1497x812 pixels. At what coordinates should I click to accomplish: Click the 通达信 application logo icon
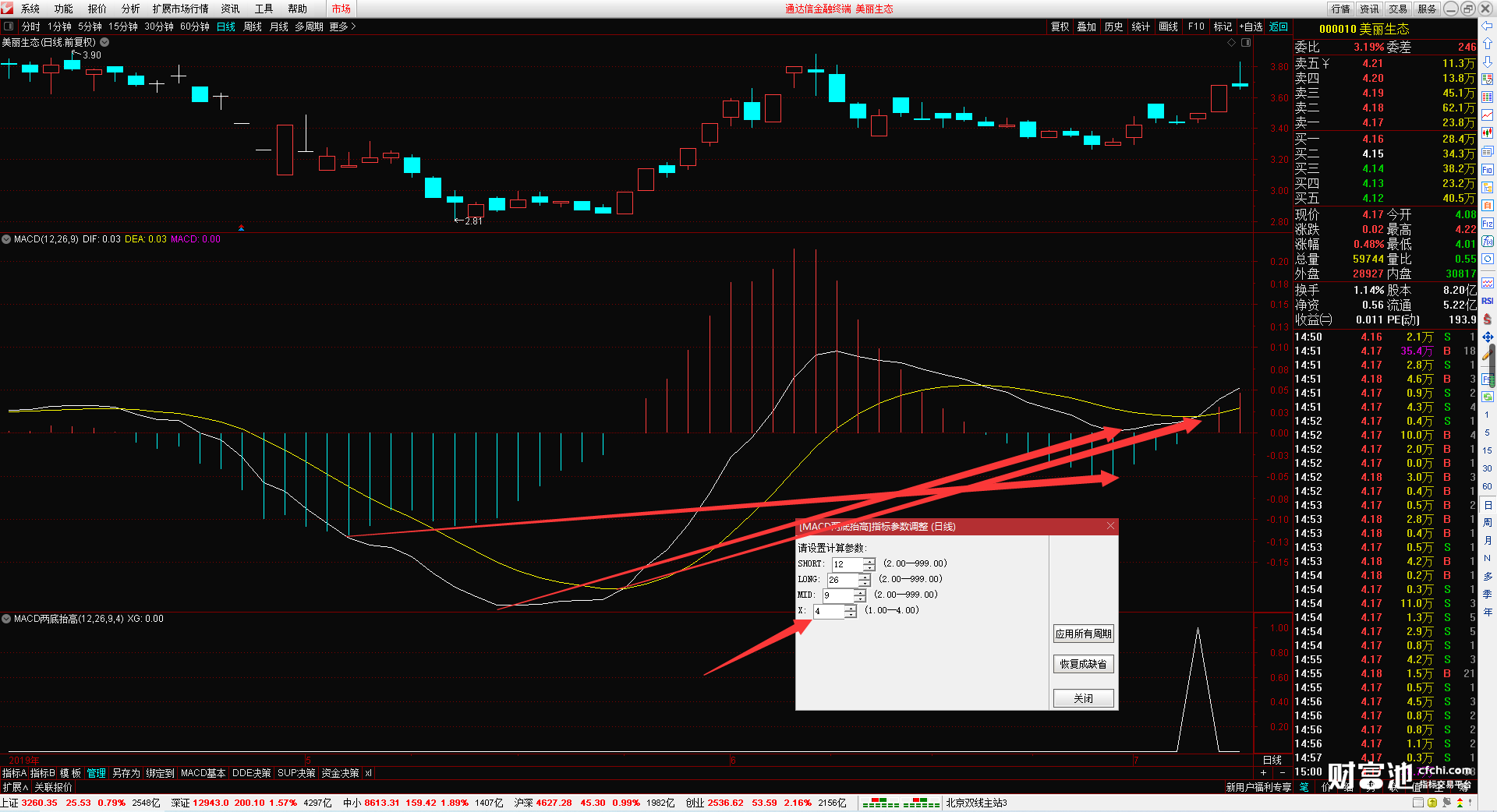pyautogui.click(x=8, y=9)
